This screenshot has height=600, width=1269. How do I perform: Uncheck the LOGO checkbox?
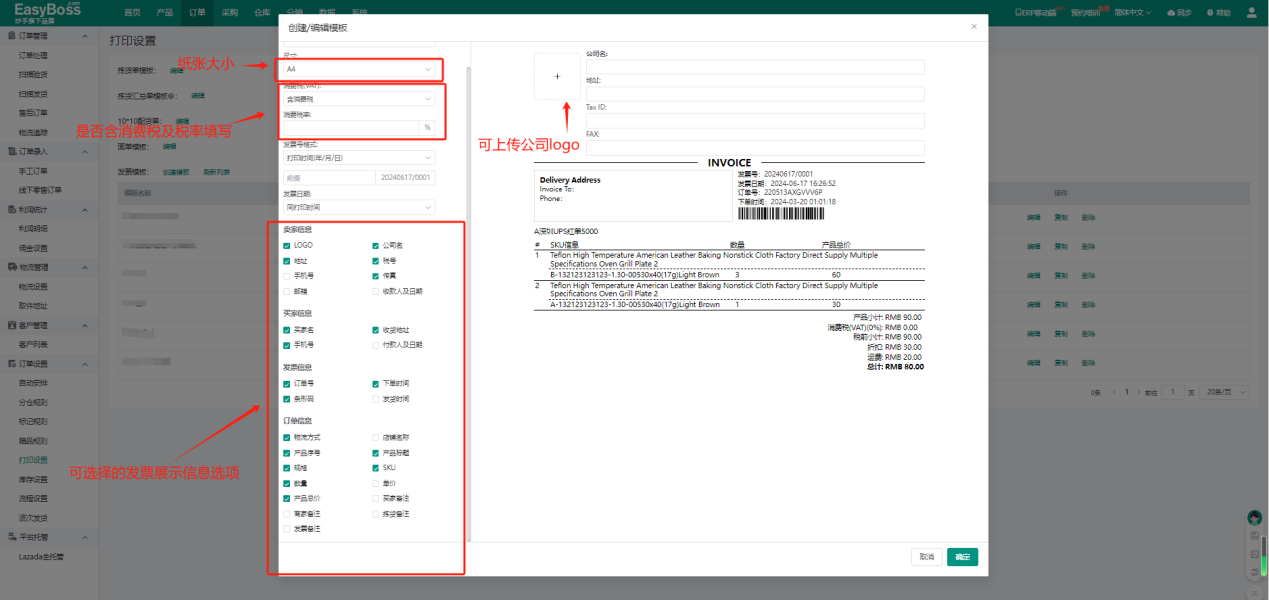(x=287, y=245)
